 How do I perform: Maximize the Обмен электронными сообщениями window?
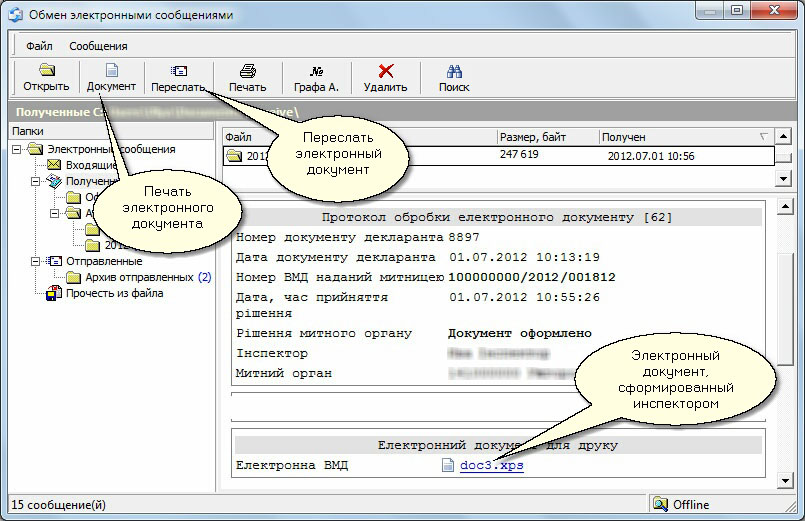tap(737, 11)
